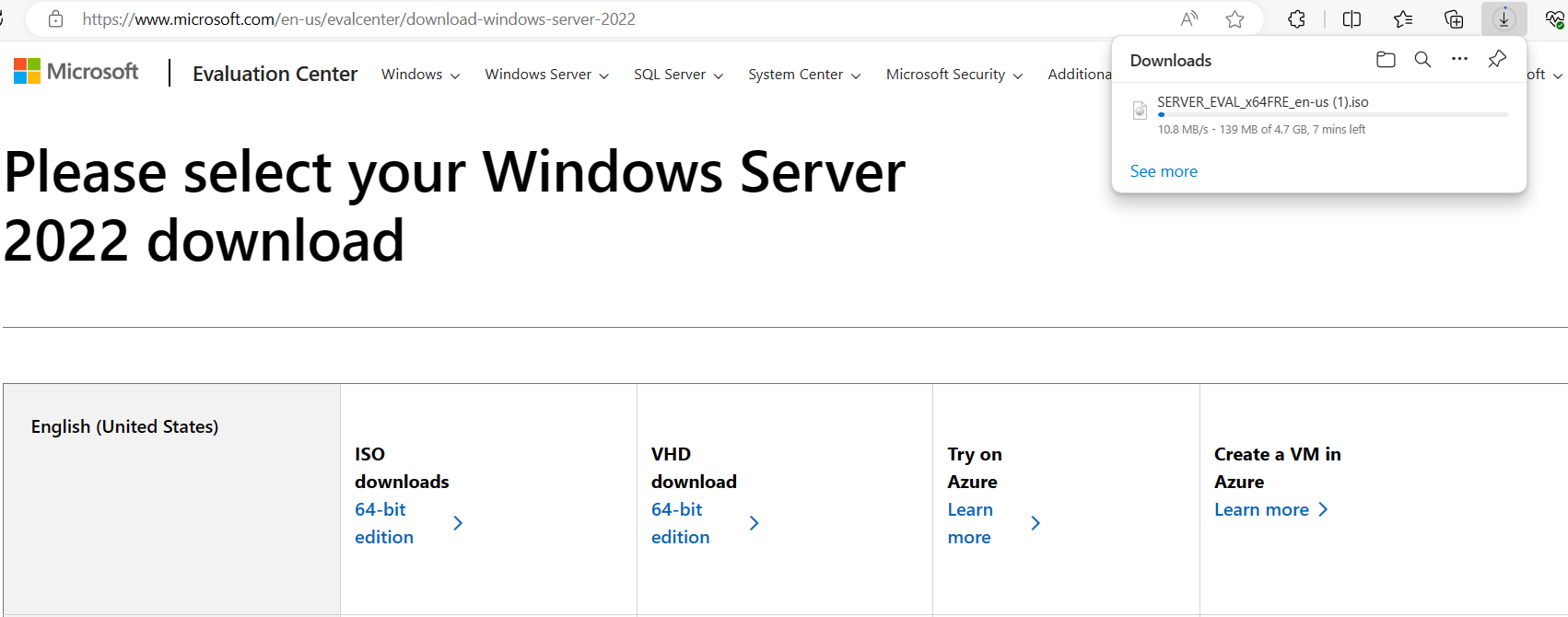Toggle the split screen icon

tap(1352, 18)
